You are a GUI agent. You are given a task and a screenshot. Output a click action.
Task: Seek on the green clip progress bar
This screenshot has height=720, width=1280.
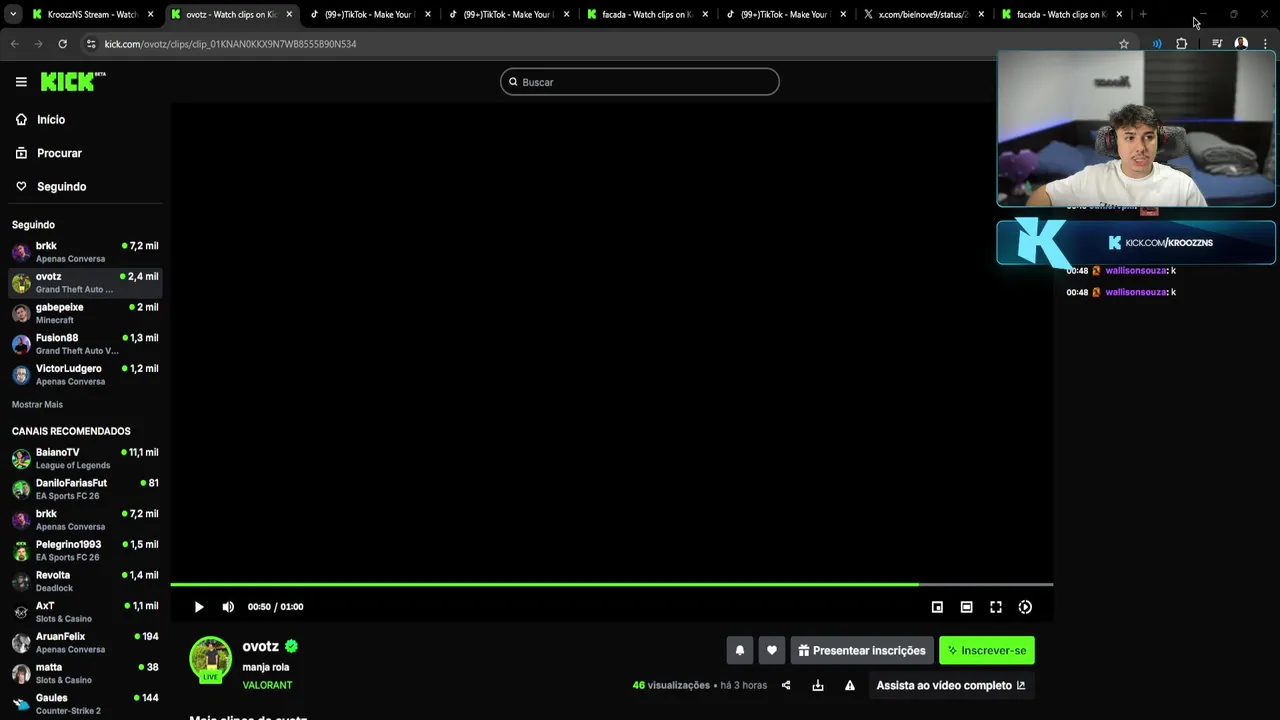[611, 584]
